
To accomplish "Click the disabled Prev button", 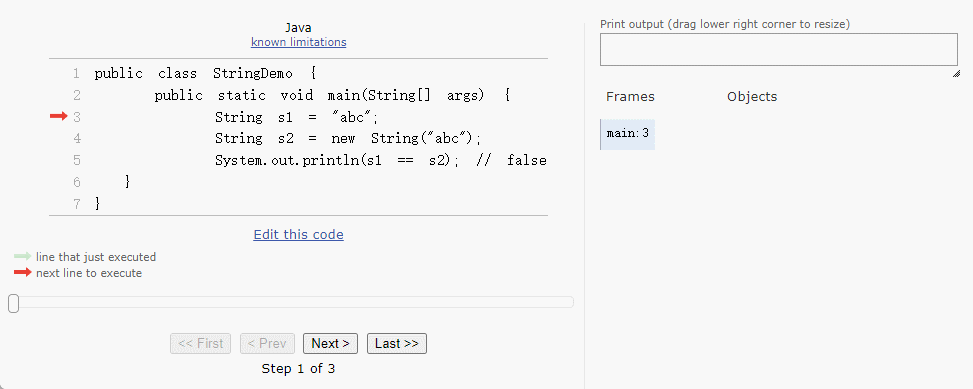I will 267,344.
